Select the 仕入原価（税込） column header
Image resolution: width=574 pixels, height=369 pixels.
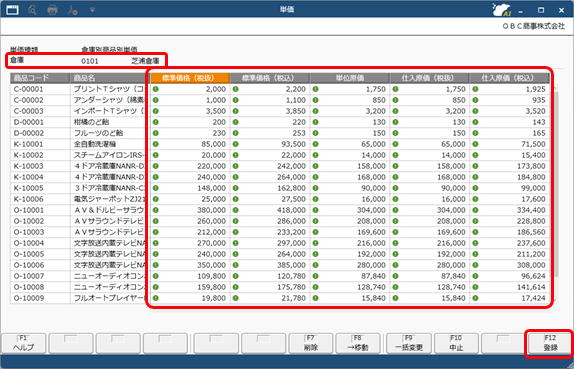tap(510, 78)
